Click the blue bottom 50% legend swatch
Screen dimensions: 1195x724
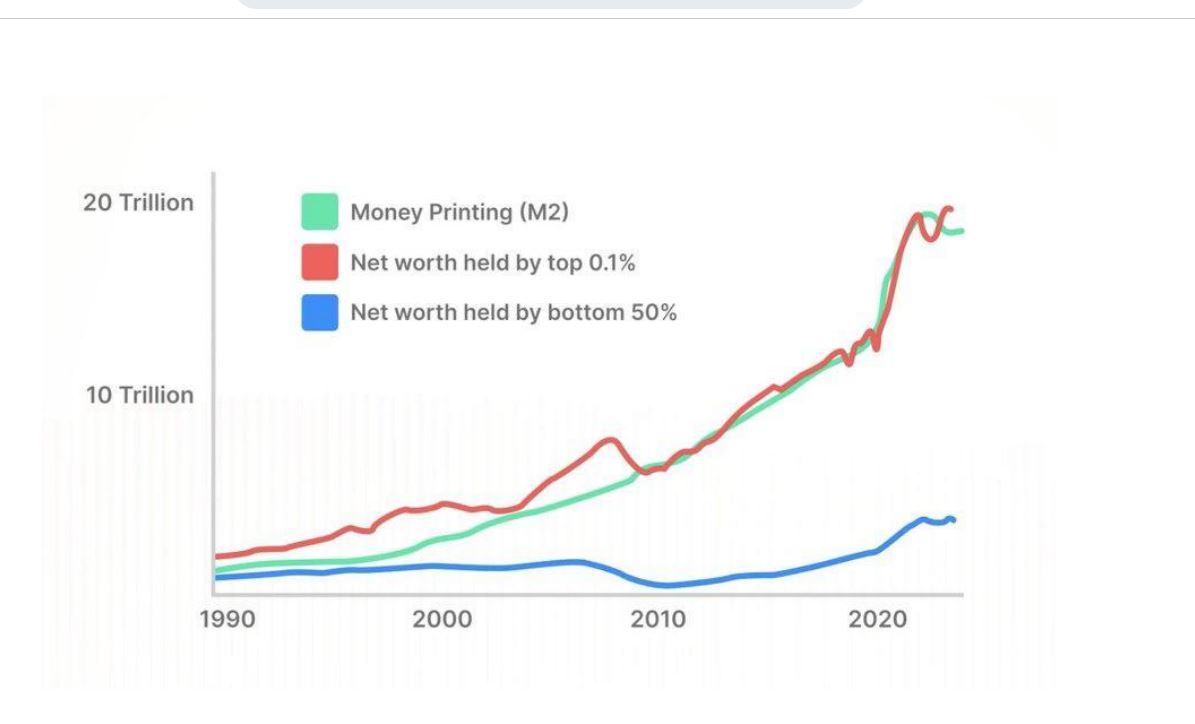coord(320,313)
